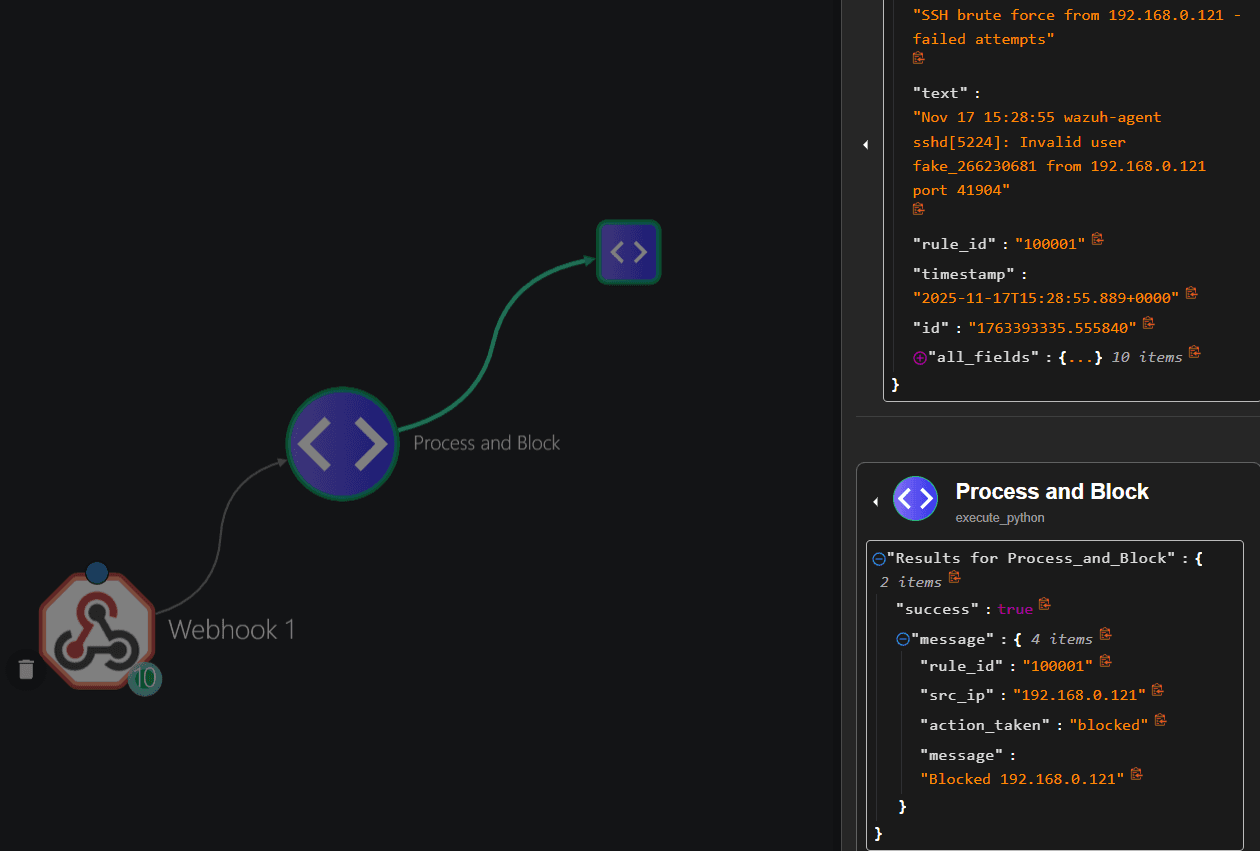
Task: Click the large Process and Block node
Action: click(343, 443)
